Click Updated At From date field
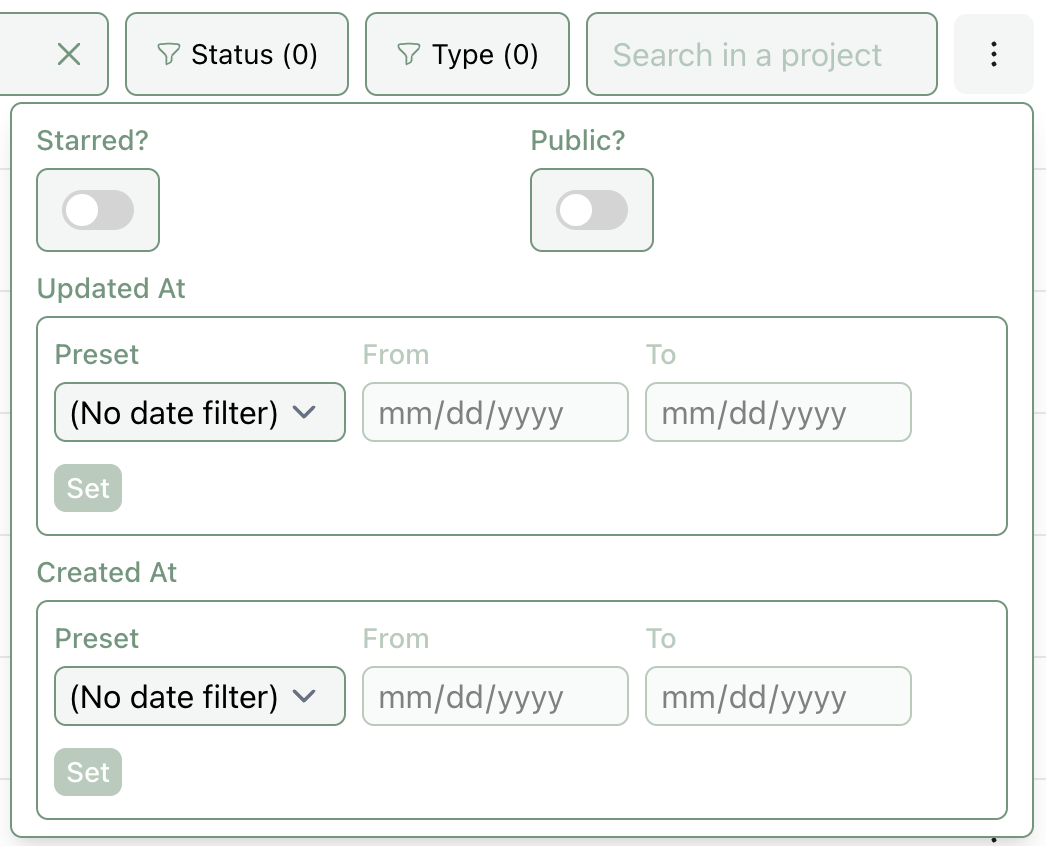The height and width of the screenshot is (846, 1046). (495, 412)
